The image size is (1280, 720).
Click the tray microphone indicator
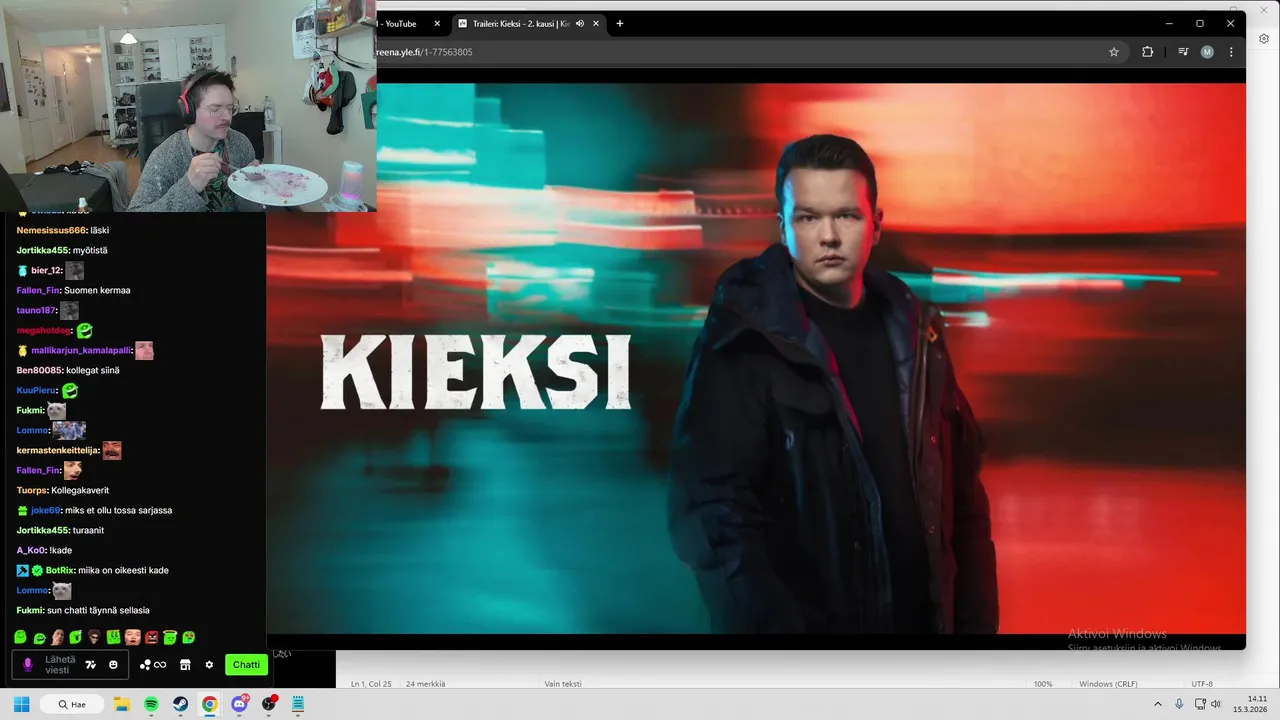pyautogui.click(x=1179, y=704)
